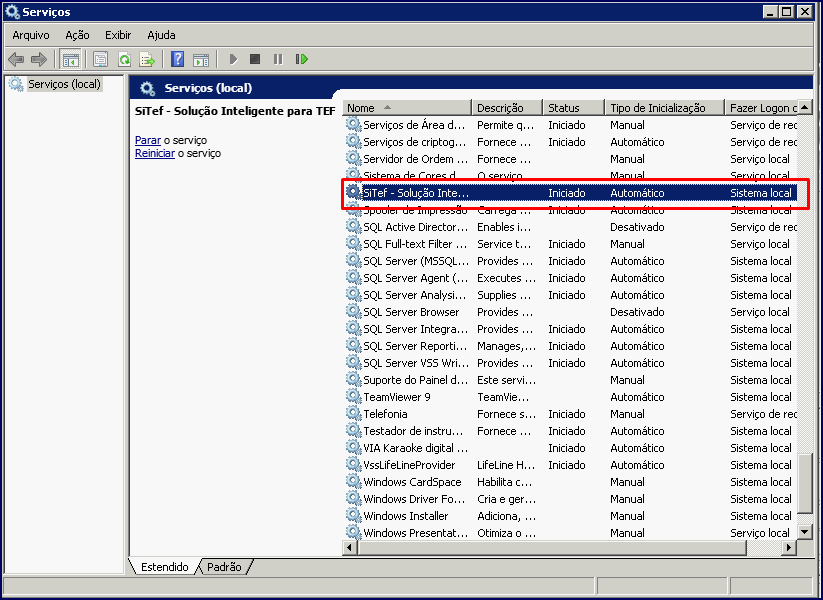Viewport: 823px width, 600px height.
Task: Switch to the Padrão tab
Action: click(x=224, y=567)
